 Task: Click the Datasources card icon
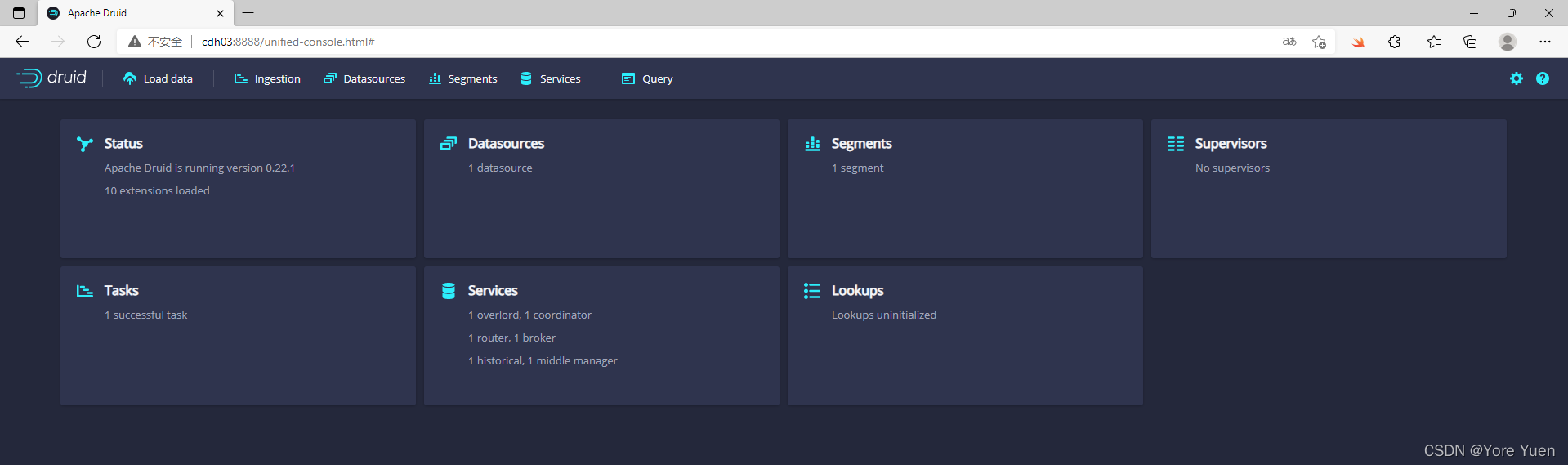click(449, 144)
